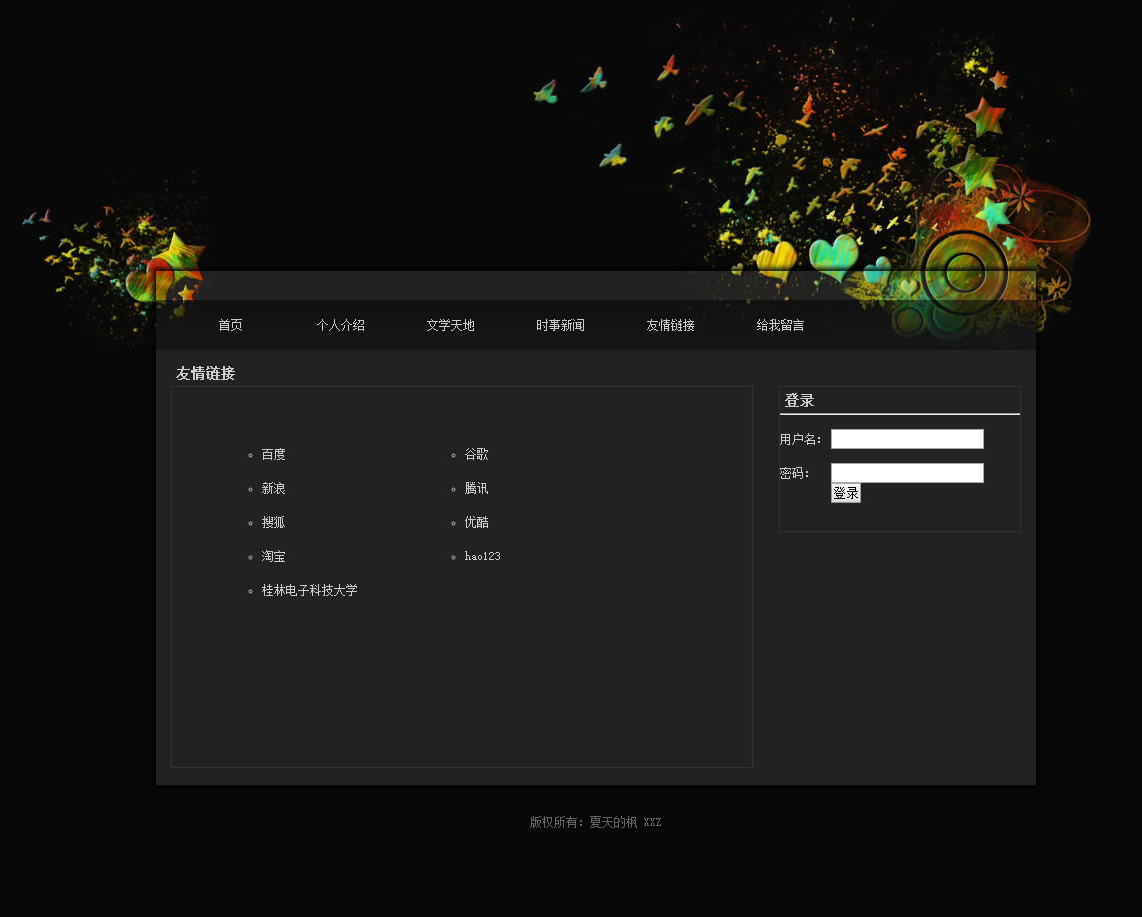Screen dimensions: 1142x917
Task: Visit the hao123 link
Action: point(482,556)
